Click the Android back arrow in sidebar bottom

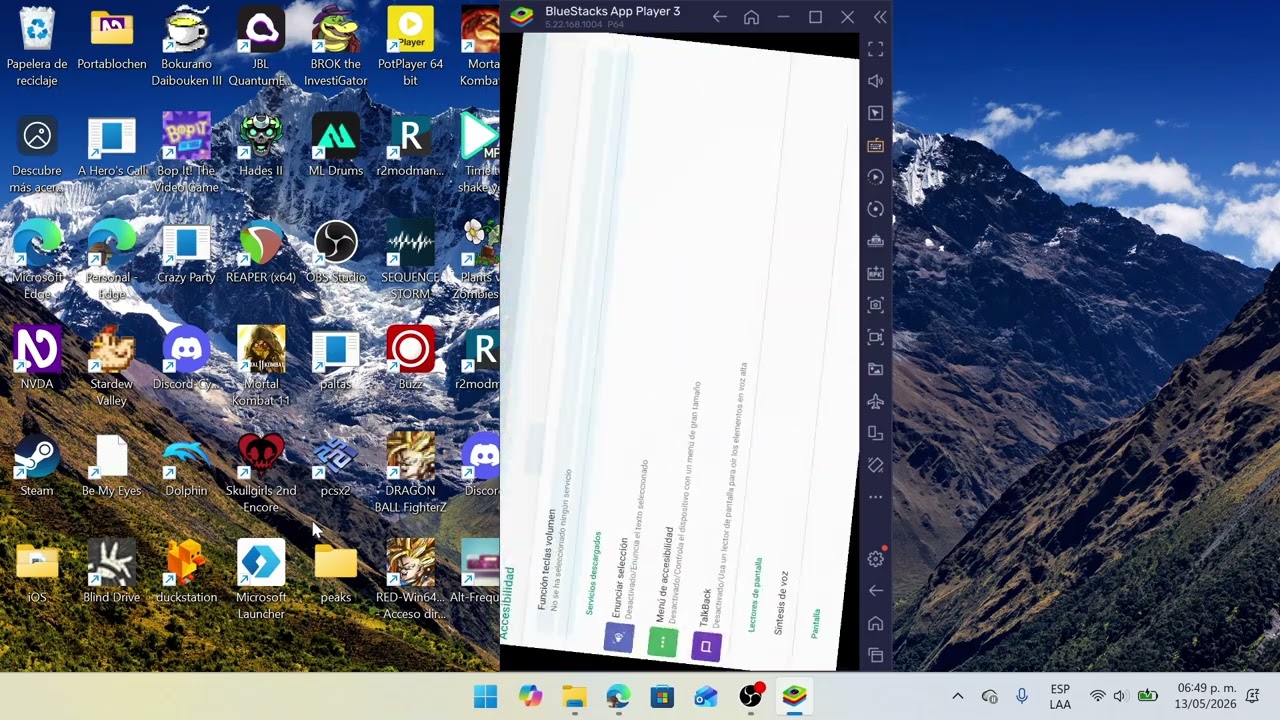pyautogui.click(x=875, y=591)
